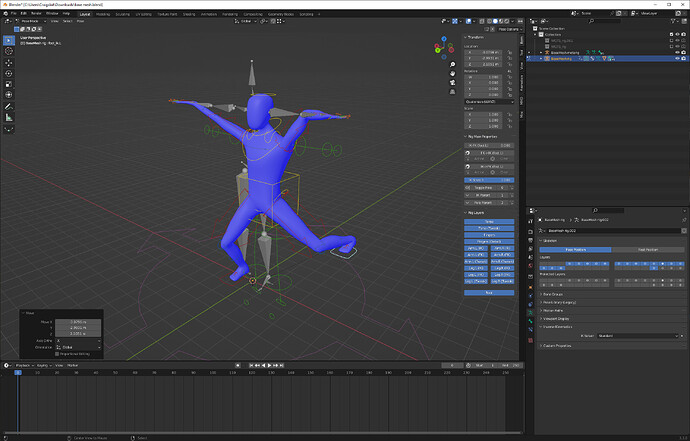The image size is (690, 441).
Task: Open the Pose Mode dropdown in viewport header
Action: 33,21
